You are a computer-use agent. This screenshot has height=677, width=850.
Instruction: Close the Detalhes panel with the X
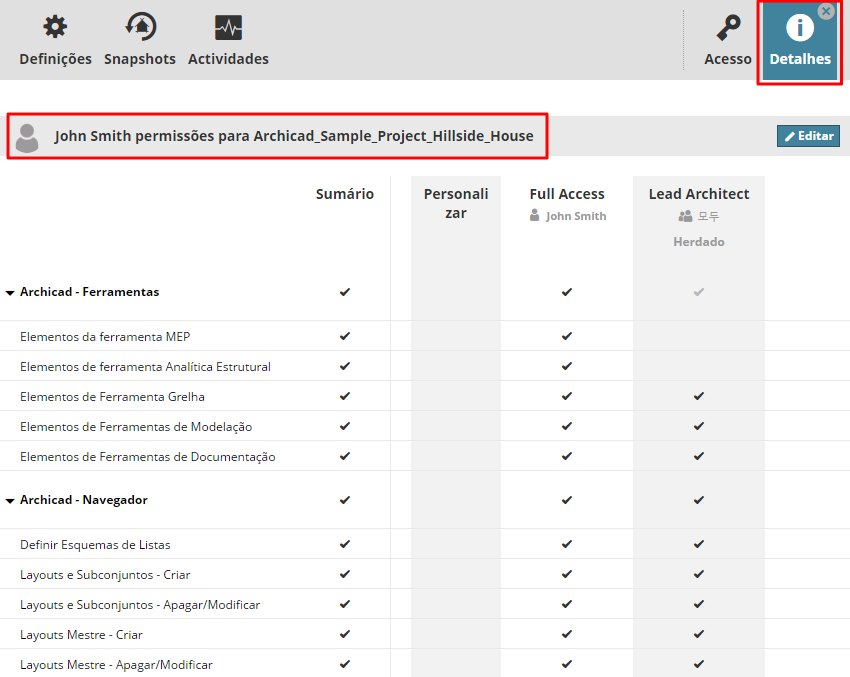[826, 11]
